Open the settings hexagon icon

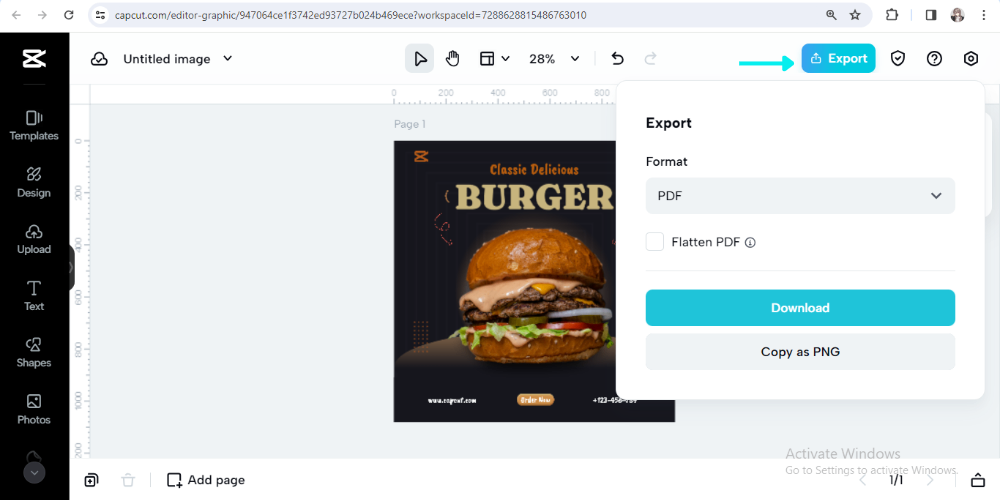971,59
